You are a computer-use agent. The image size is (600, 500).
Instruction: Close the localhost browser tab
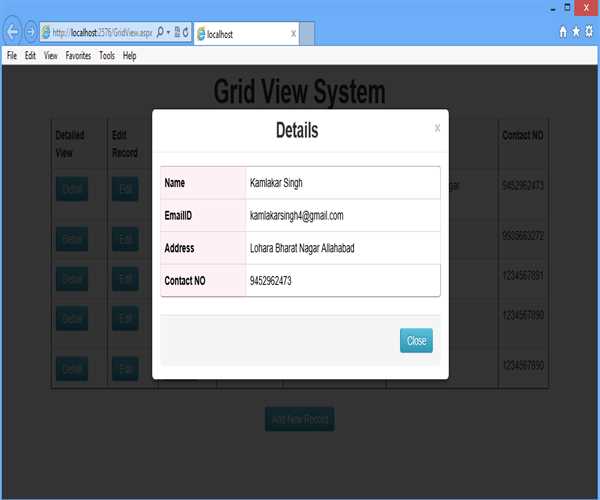[x=293, y=33]
